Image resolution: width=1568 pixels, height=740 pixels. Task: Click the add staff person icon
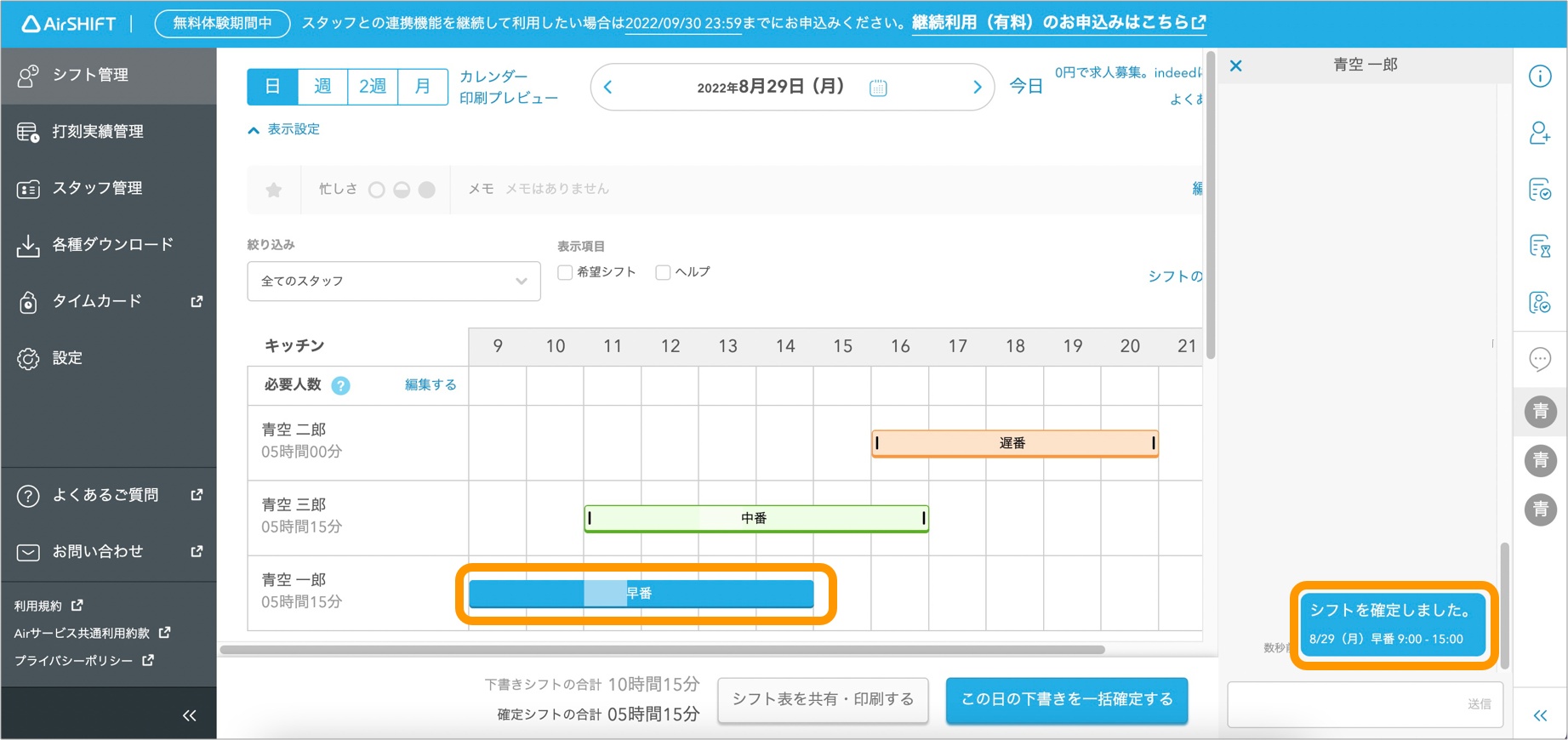[x=1540, y=133]
